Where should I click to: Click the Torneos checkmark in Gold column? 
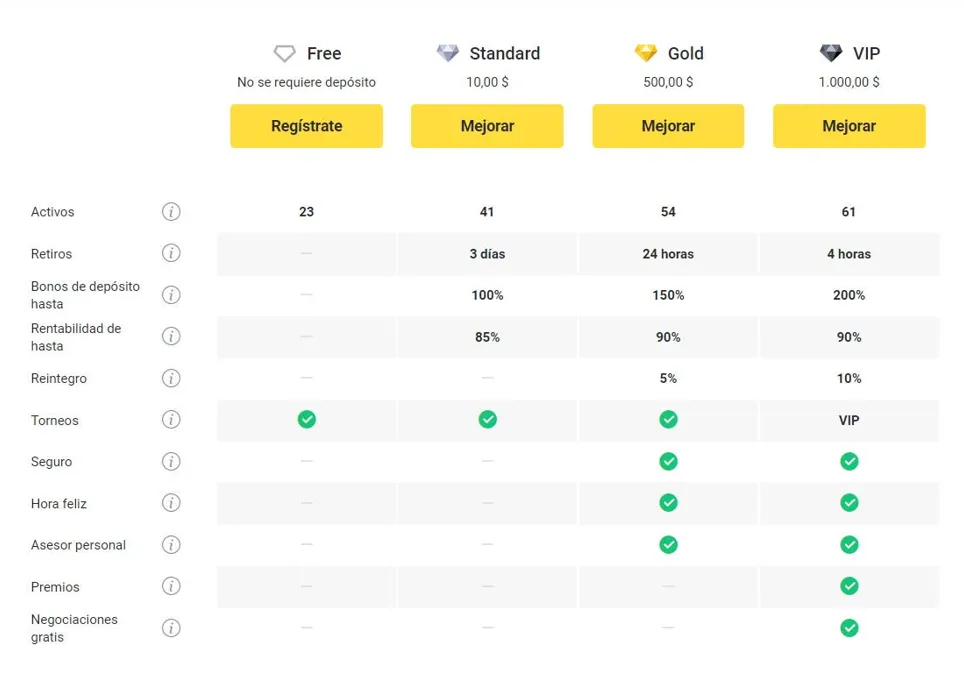668,419
